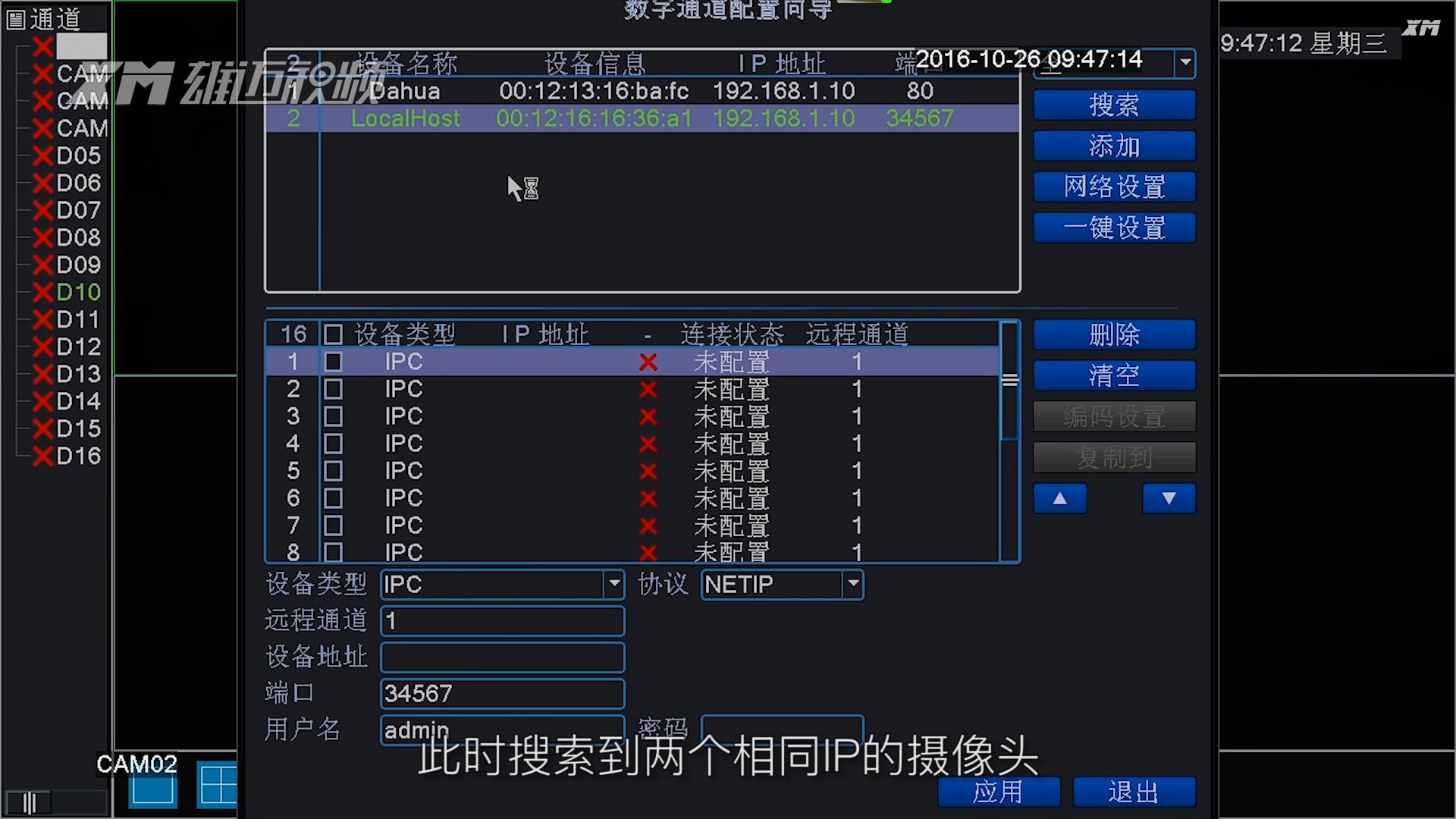Viewport: 1456px width, 819px height.
Task: Click the 一键设置 (One-Key Setup) button
Action: point(1113,228)
